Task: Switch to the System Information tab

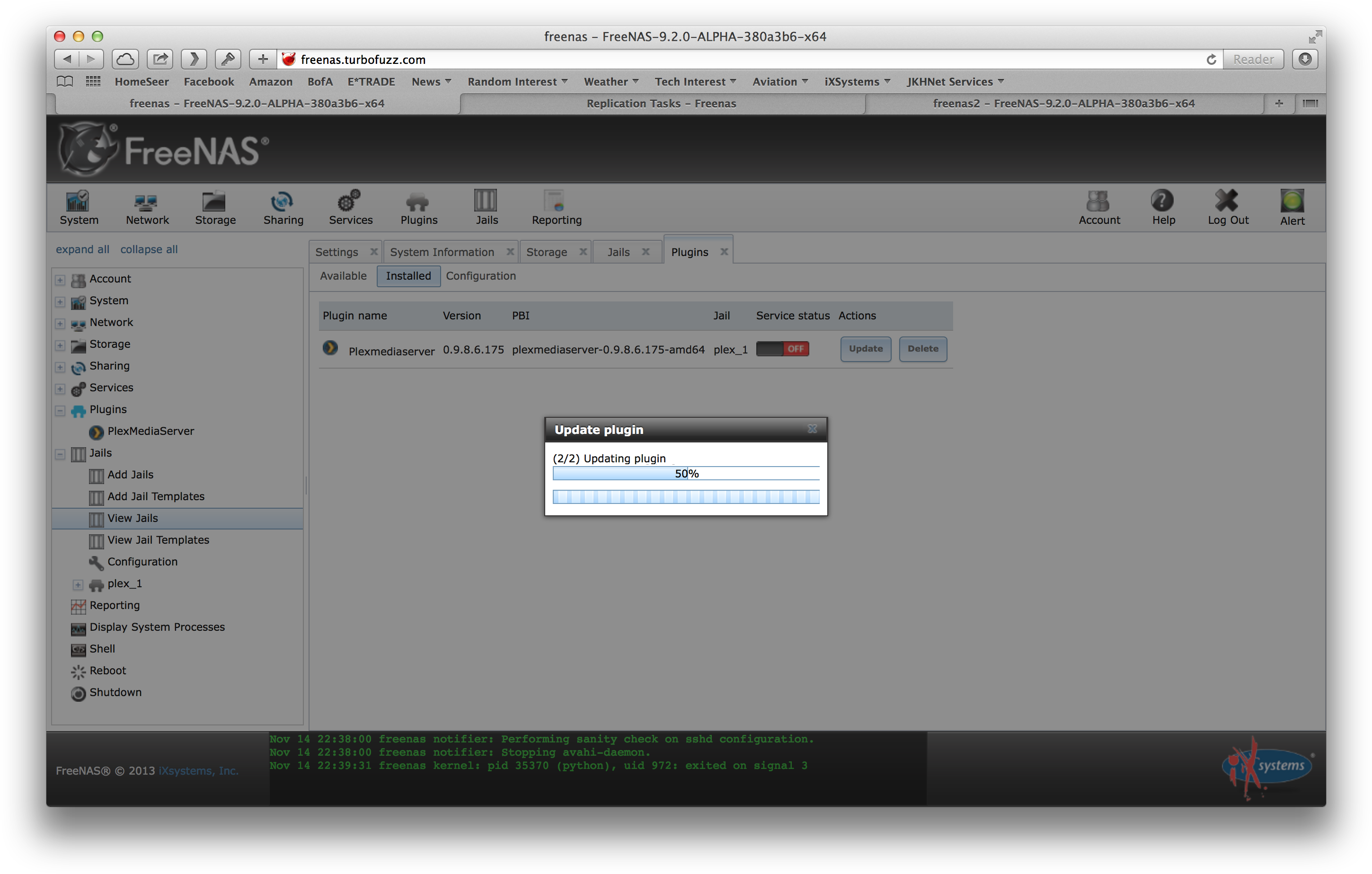Action: 442,252
